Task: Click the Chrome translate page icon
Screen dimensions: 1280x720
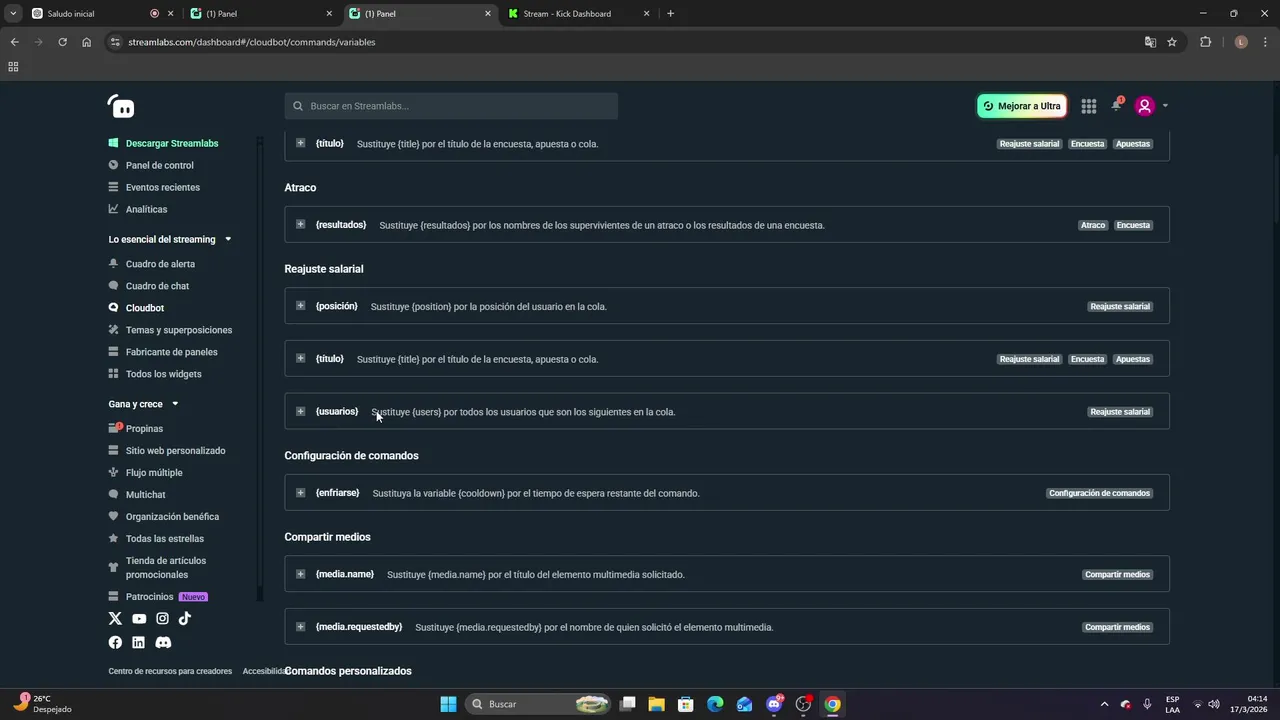Action: pyautogui.click(x=1150, y=42)
